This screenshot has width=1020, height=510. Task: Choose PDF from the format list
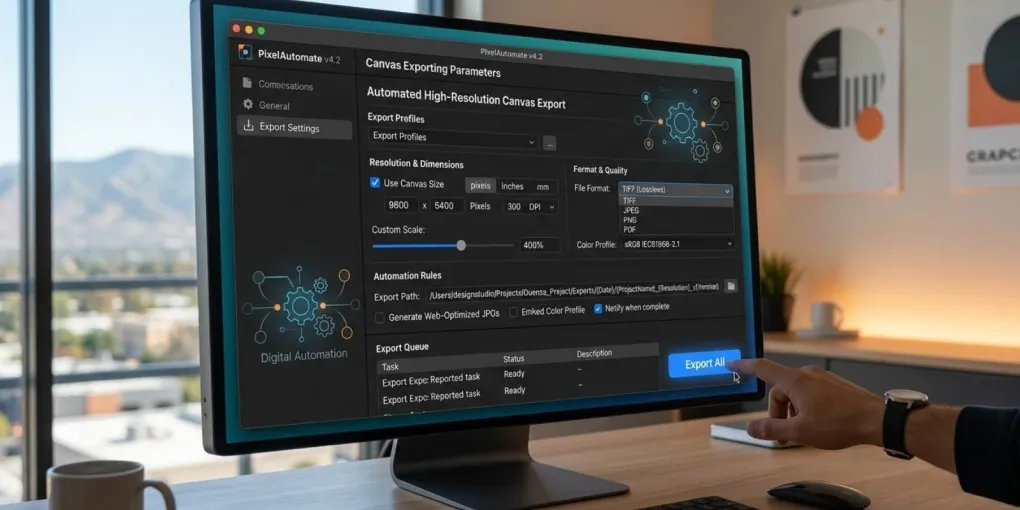(x=675, y=229)
